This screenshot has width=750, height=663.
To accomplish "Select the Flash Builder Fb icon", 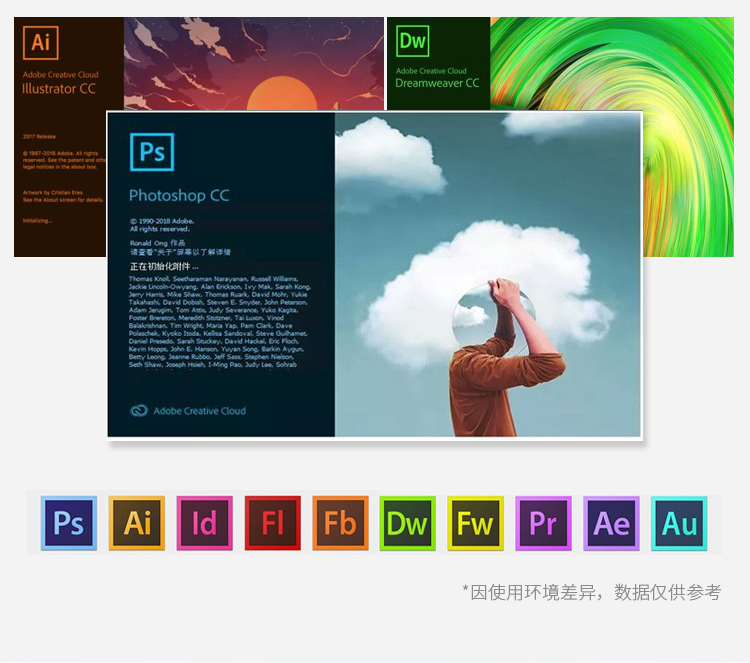I will tap(340, 523).
